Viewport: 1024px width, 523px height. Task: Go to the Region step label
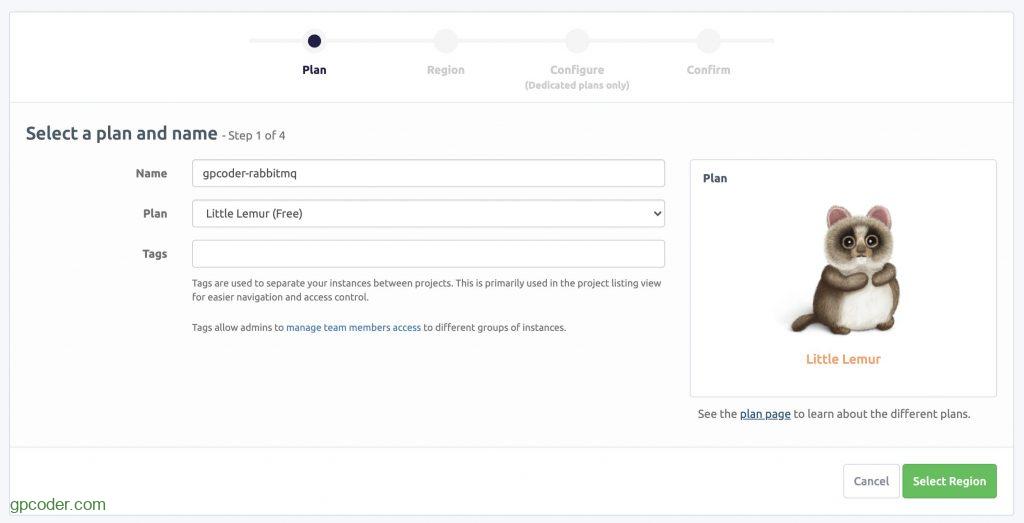445,70
